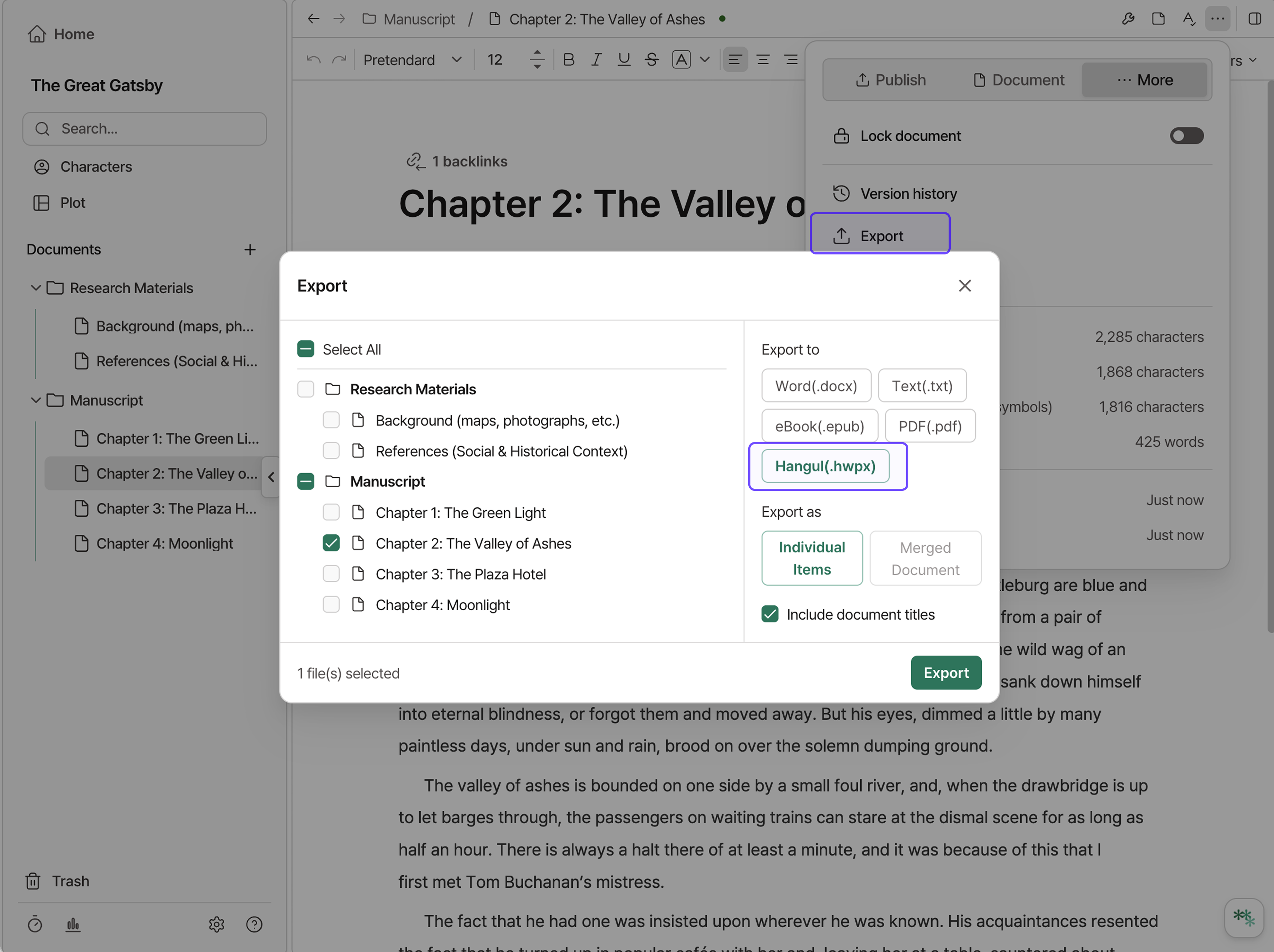Apply underline formatting
The image size is (1274, 952).
click(624, 59)
